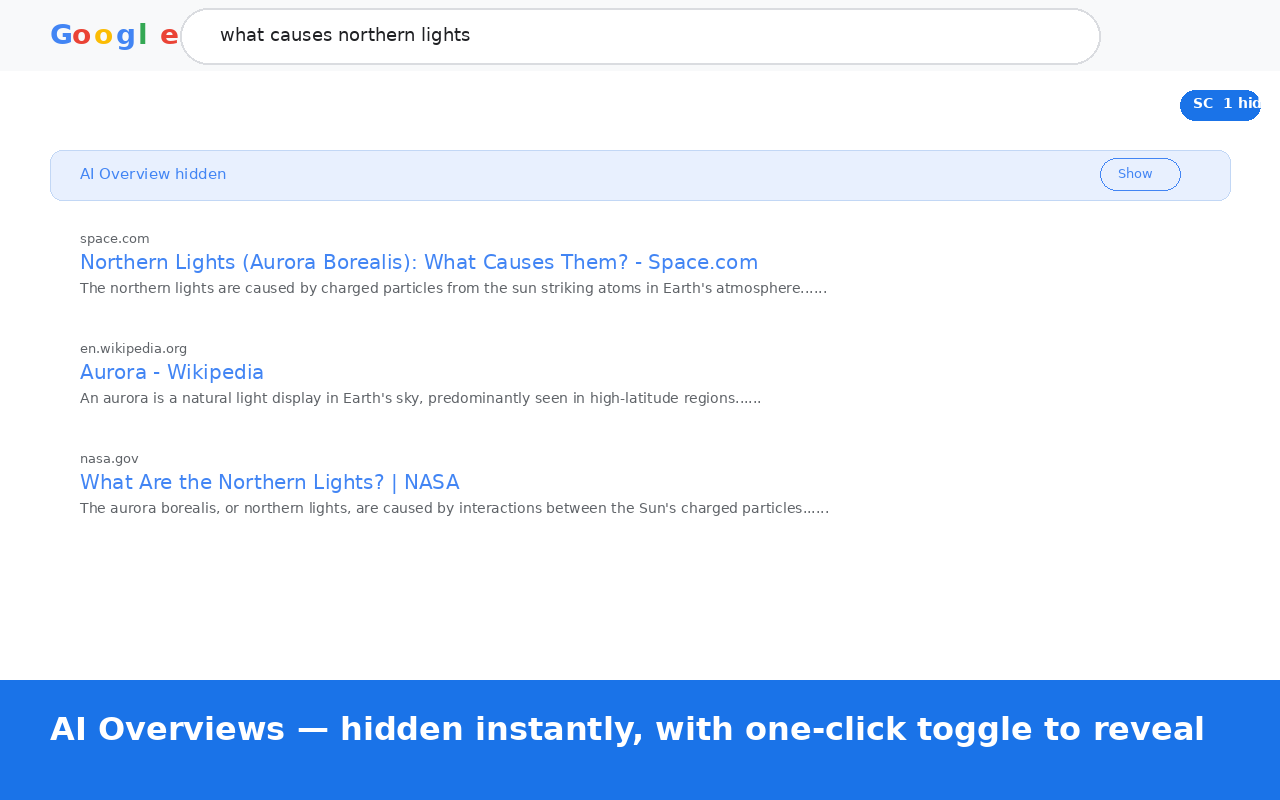Viewport: 1280px width, 800px height.
Task: Click the Wikipedia aurora snippet text
Action: [420, 398]
